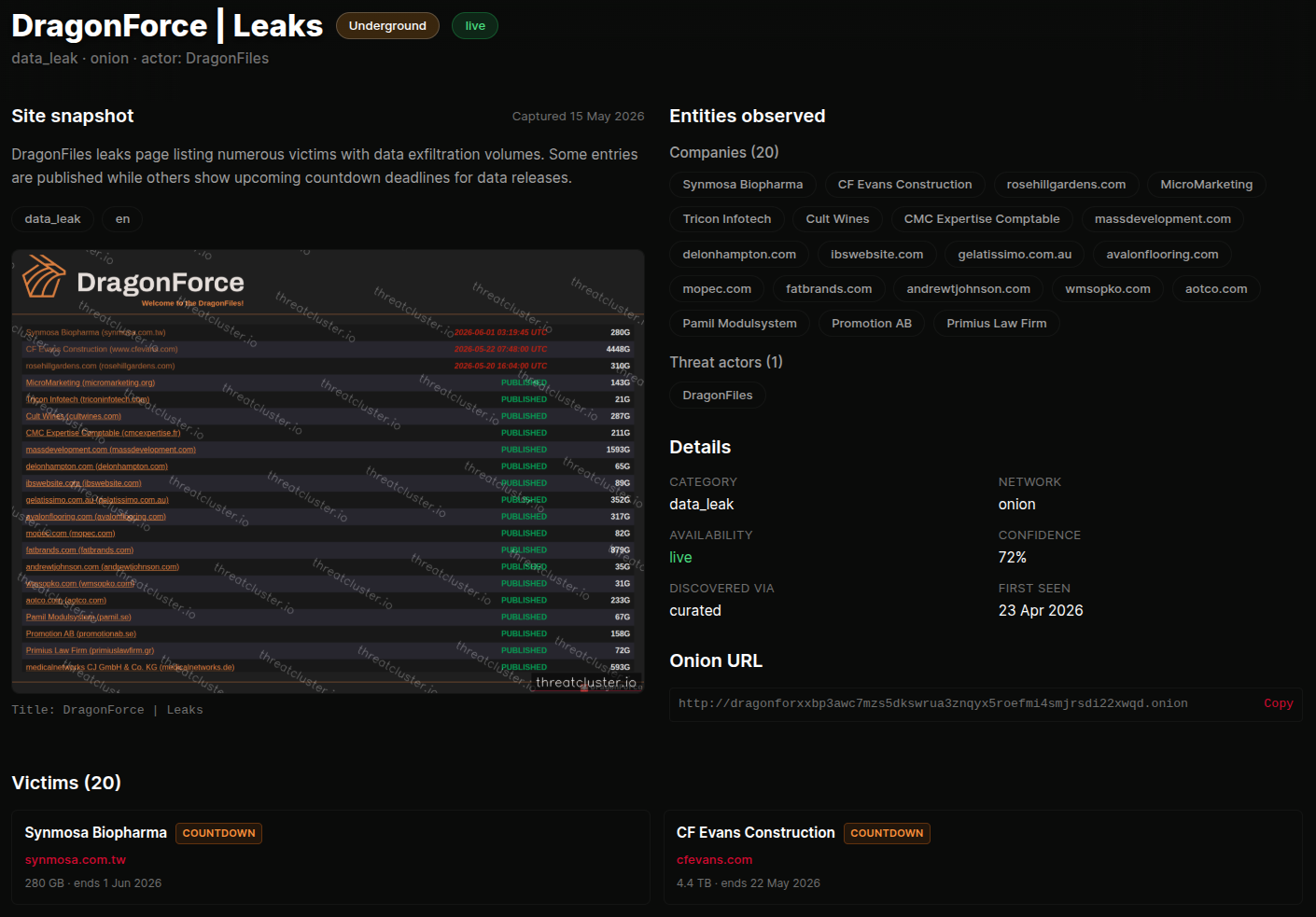Open the Cult Wines company chip
The width and height of the screenshot is (1316, 917).
838,219
